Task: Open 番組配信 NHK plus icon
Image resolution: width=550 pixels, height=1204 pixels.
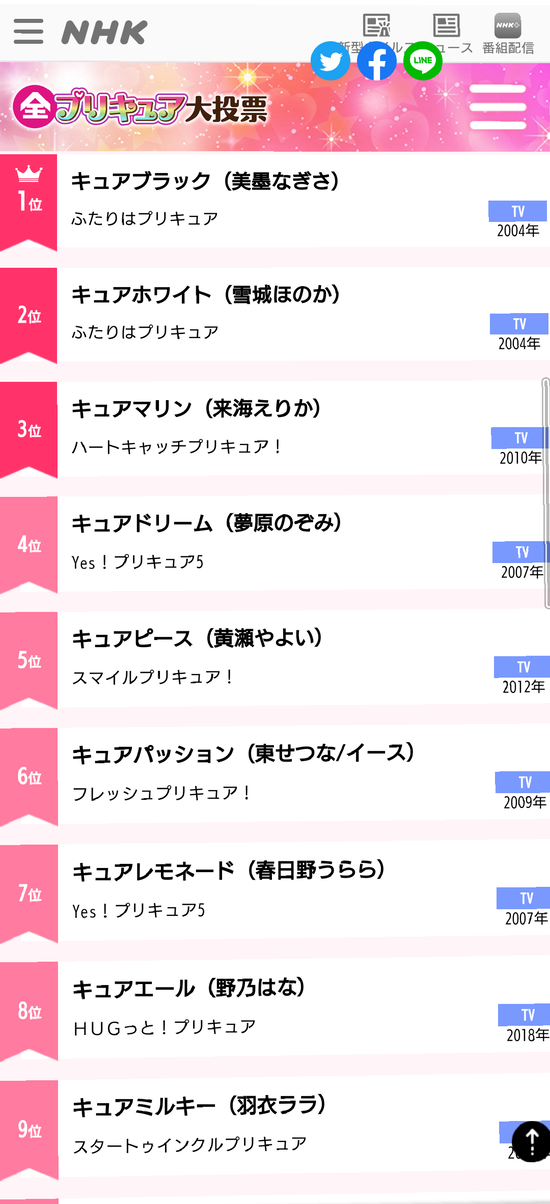Action: [508, 33]
